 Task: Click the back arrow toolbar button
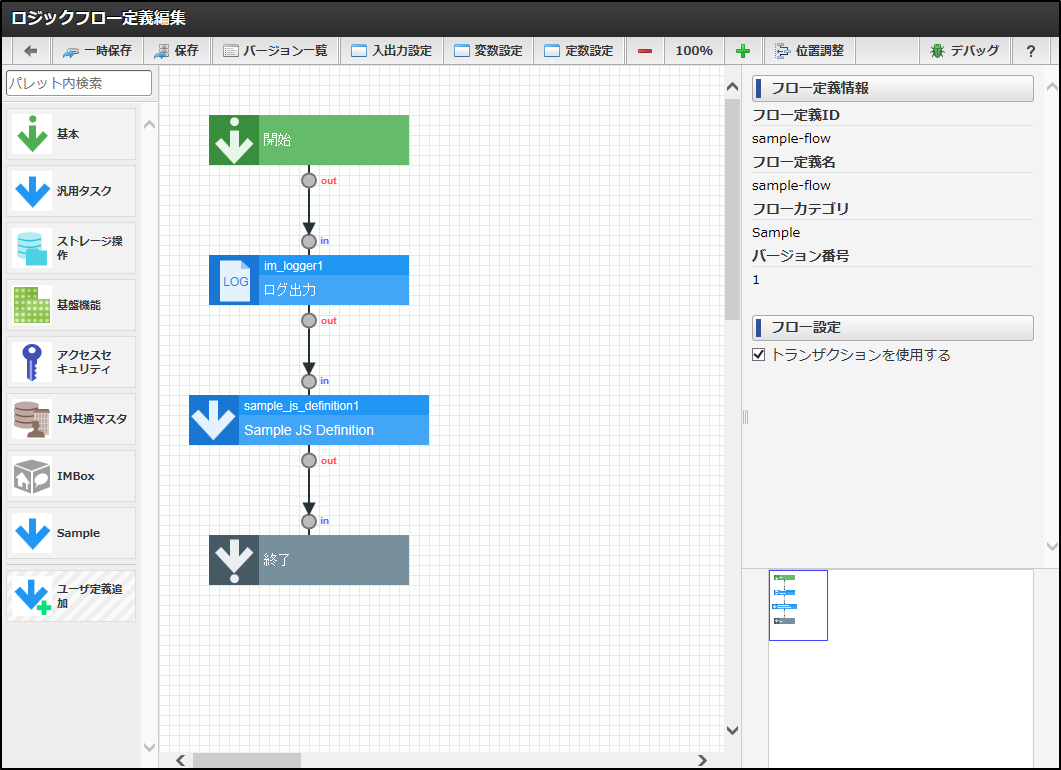(30, 51)
